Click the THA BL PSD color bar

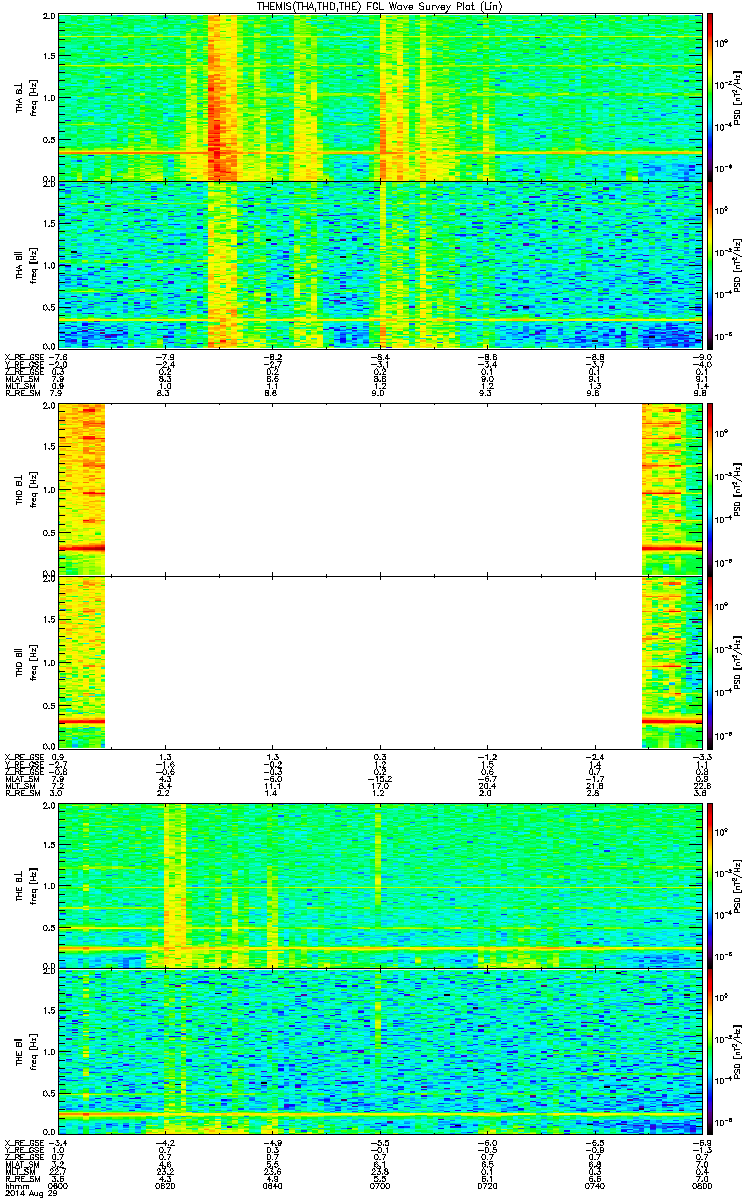click(711, 97)
